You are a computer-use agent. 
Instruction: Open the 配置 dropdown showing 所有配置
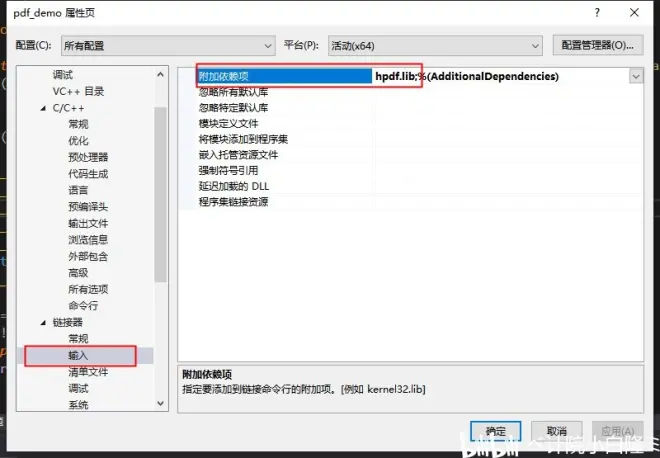(x=168, y=45)
